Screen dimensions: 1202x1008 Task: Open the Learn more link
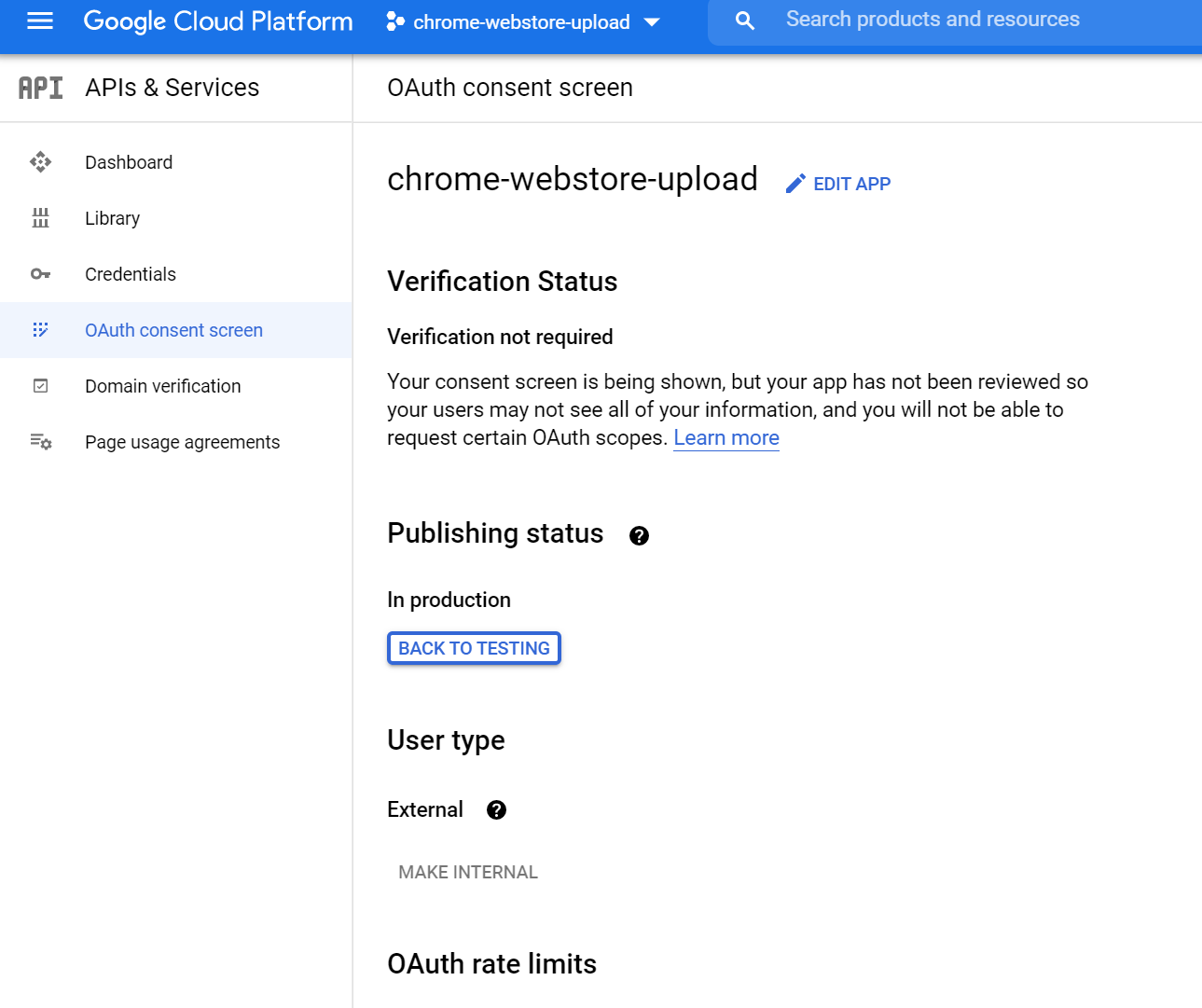point(725,437)
